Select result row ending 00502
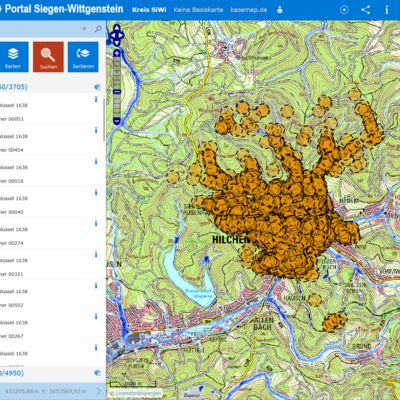The image size is (400, 400). point(51,295)
